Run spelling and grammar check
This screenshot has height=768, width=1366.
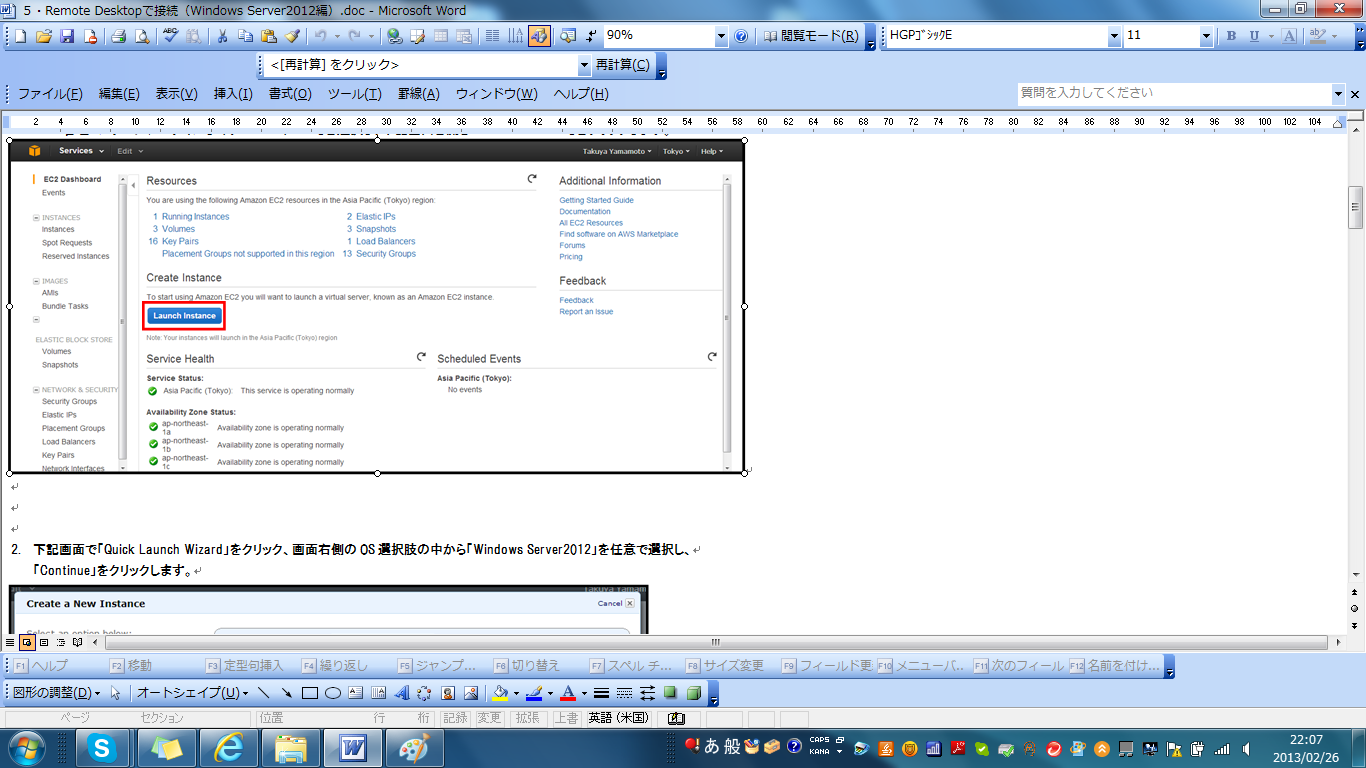pyautogui.click(x=170, y=36)
